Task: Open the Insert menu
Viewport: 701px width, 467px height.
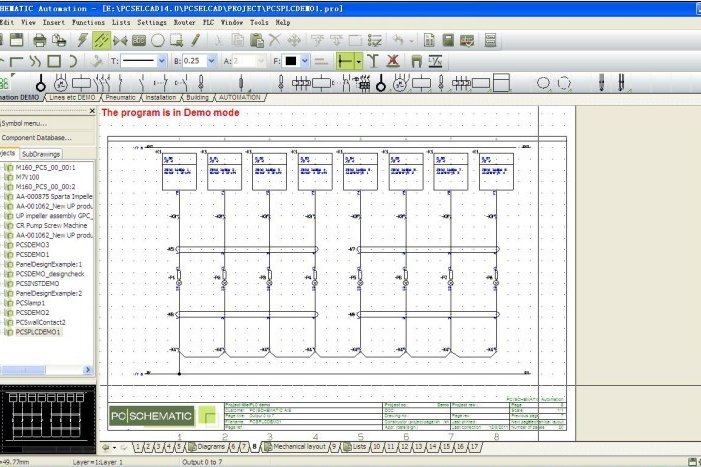Action: (54, 22)
